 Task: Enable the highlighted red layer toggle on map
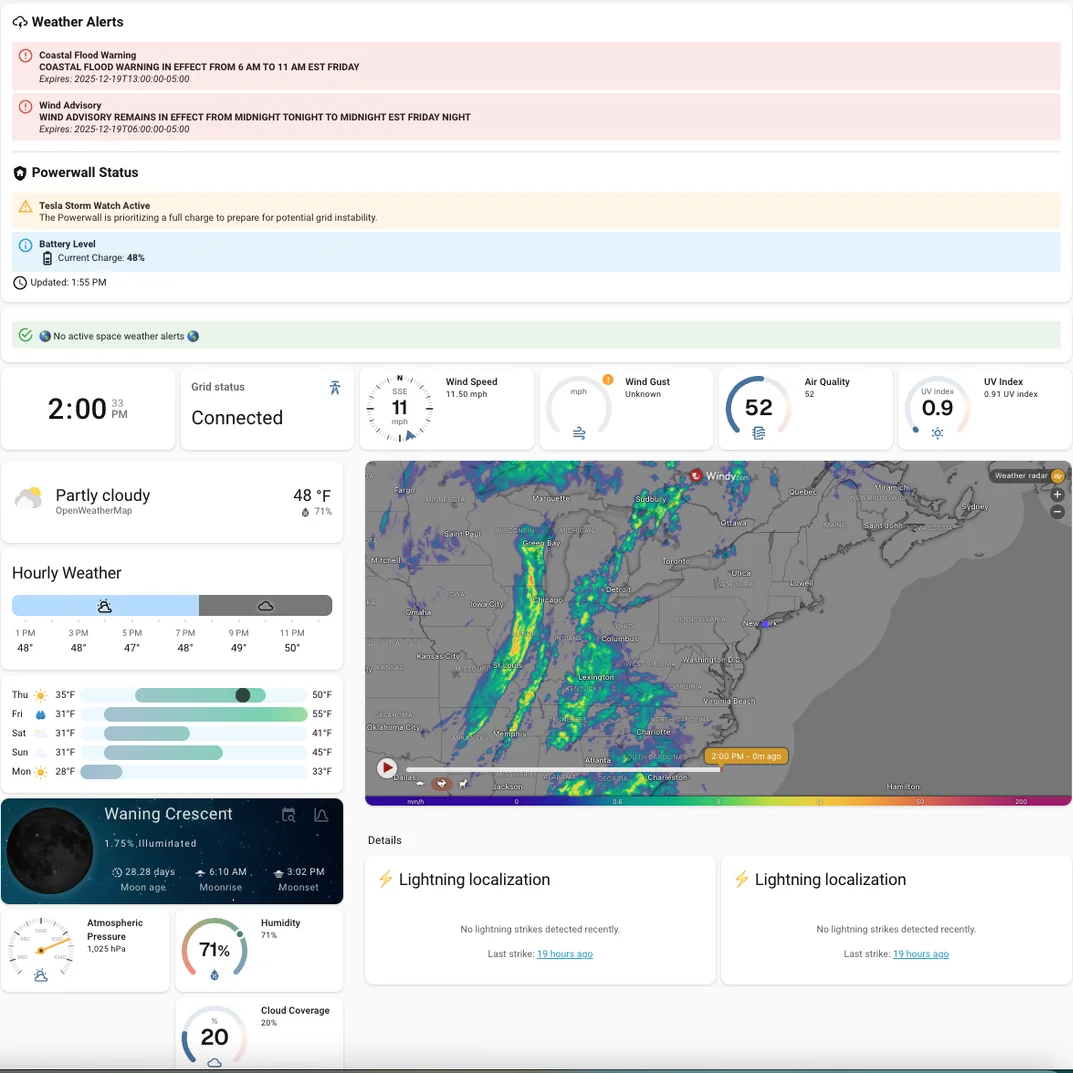pyautogui.click(x=441, y=784)
